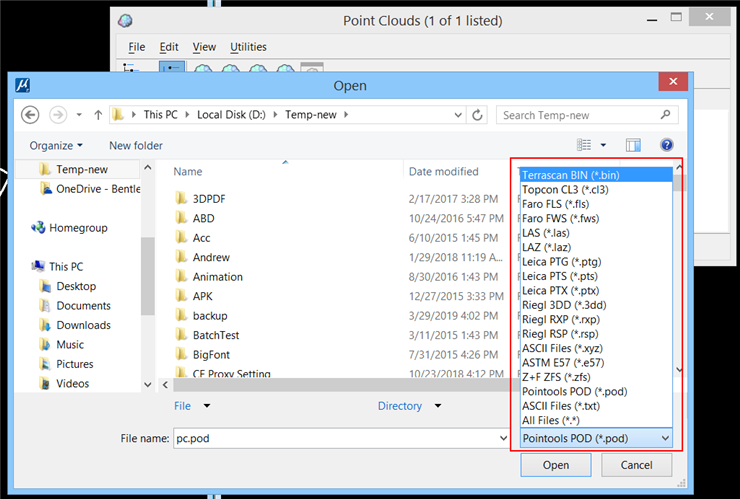Screen dimensions: 740x499
Task: Open the Directory history dropdown arrow
Action: click(x=438, y=406)
